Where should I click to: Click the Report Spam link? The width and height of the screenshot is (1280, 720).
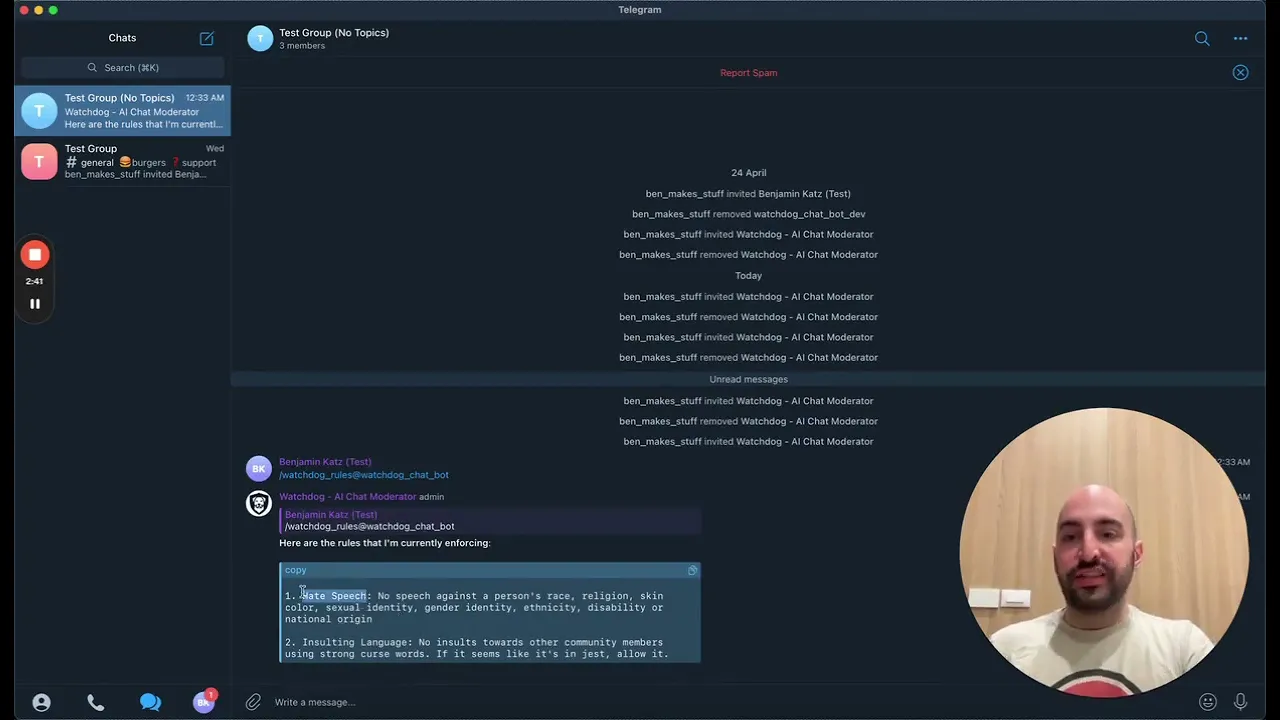(x=748, y=73)
